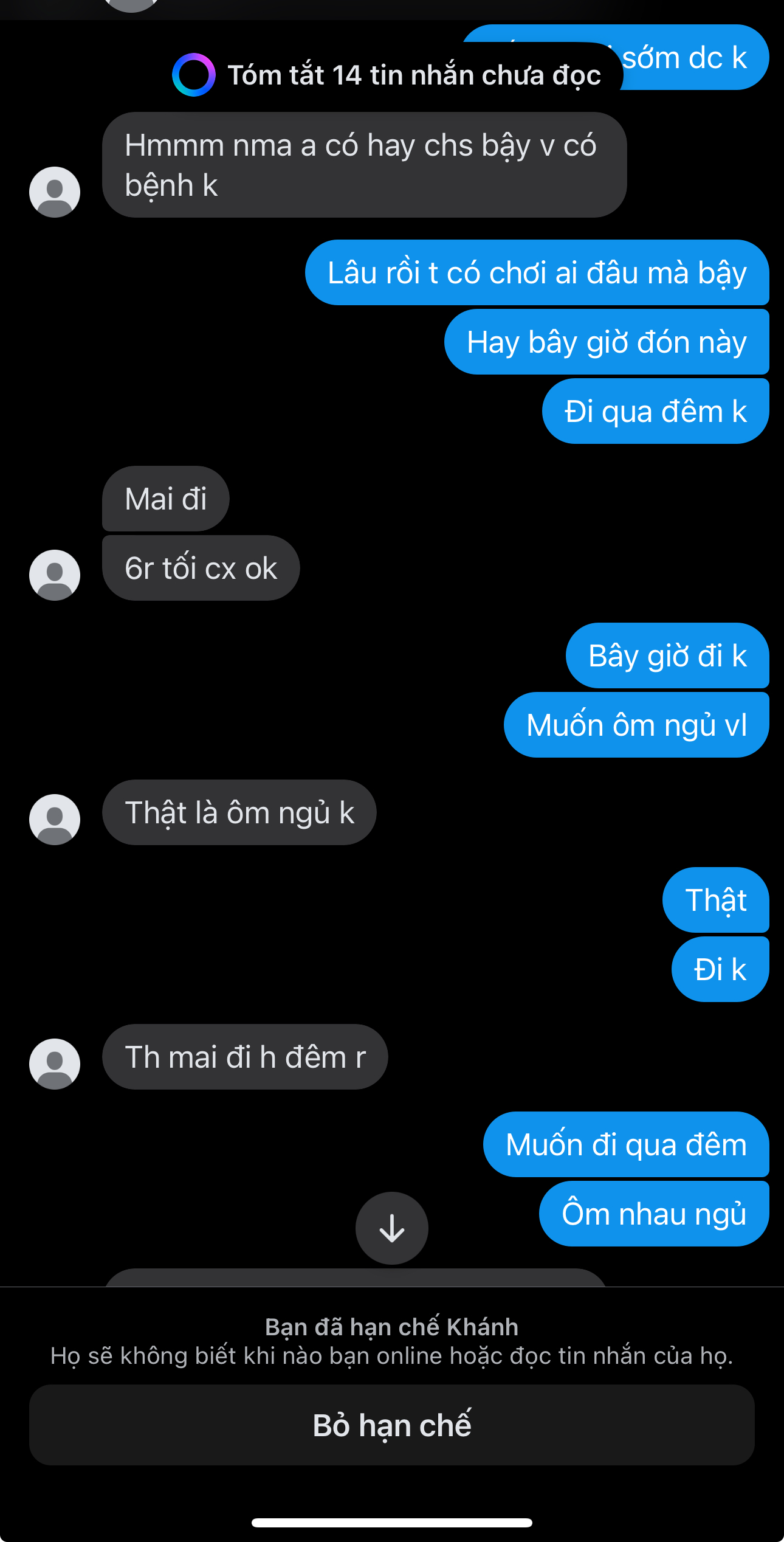Tap the "Bạn đã hạn chế Khánh" notice

pos(392,1327)
